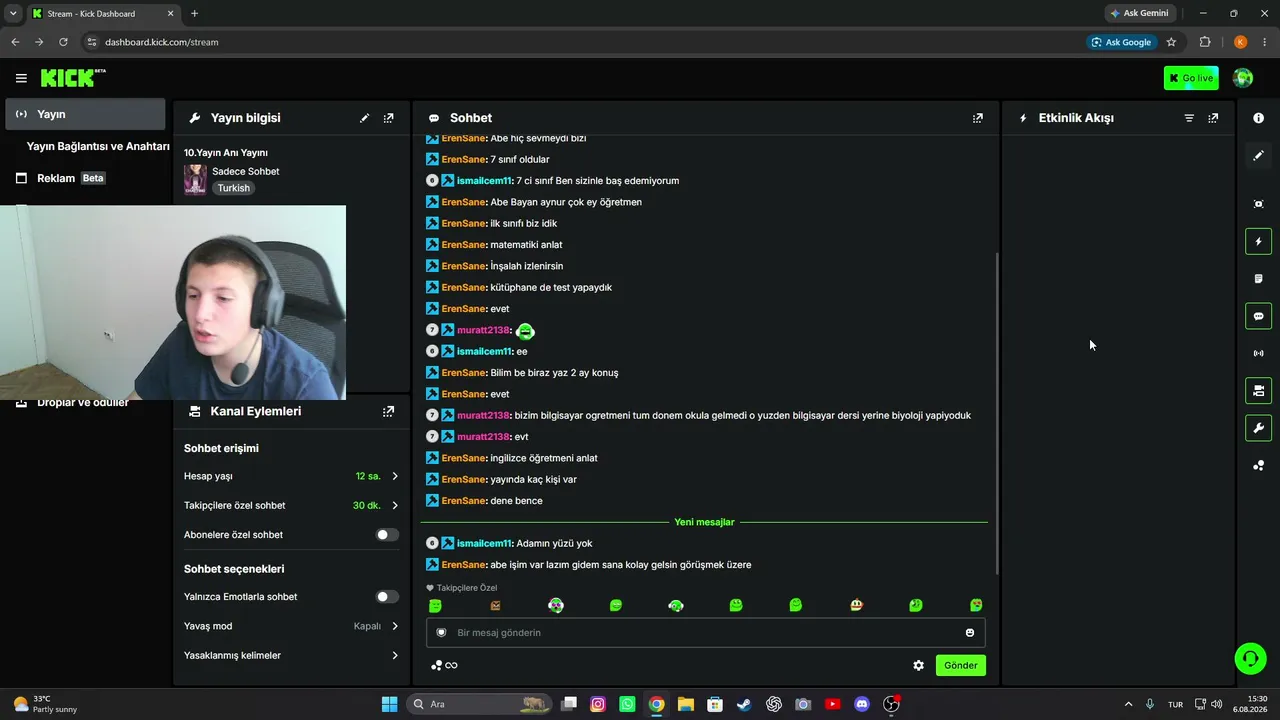Pop out the Kanal Eylemleri panel
1280x720 pixels.
(389, 411)
